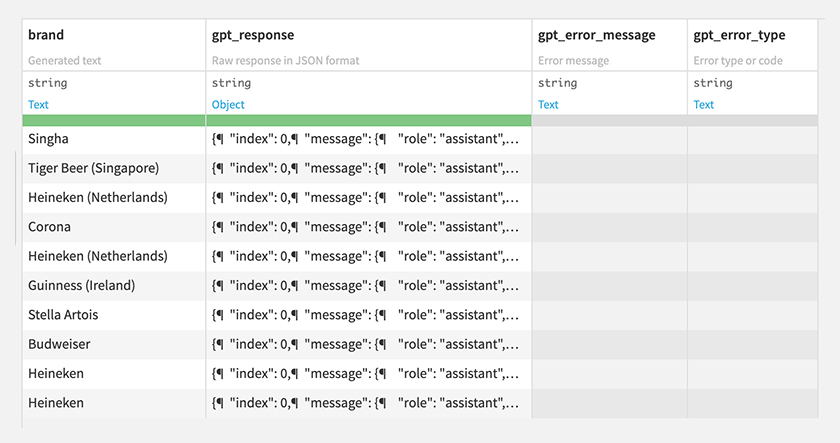Click the string type under gpt_response column
This screenshot has height=443, width=840.
tap(231, 83)
